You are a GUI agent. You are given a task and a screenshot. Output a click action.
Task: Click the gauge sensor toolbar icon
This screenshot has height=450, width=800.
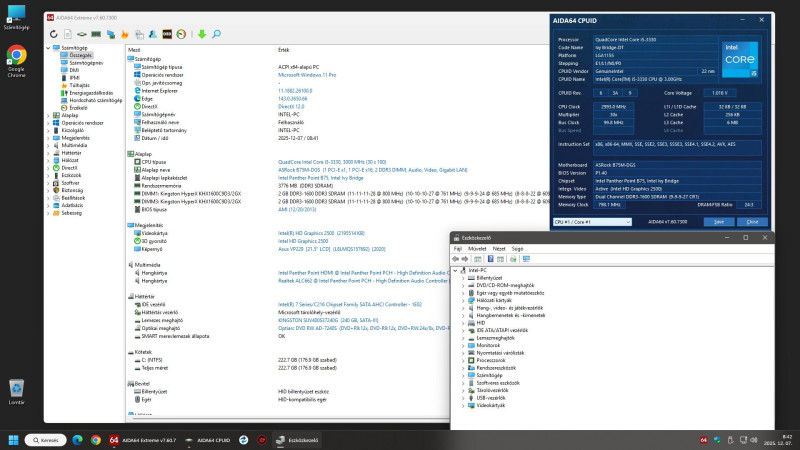[181, 34]
